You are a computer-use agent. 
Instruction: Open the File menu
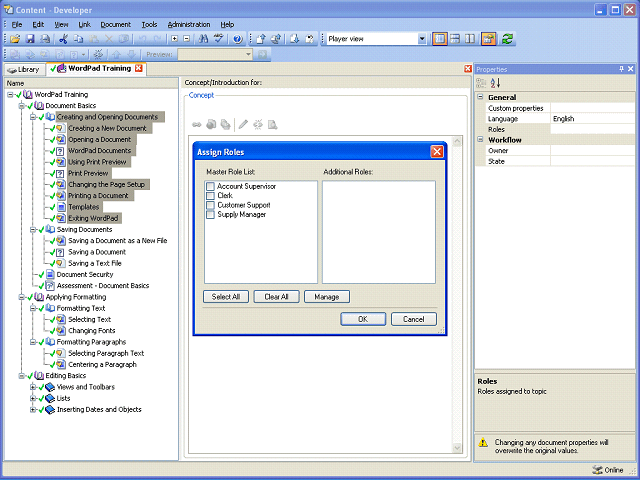point(17,24)
